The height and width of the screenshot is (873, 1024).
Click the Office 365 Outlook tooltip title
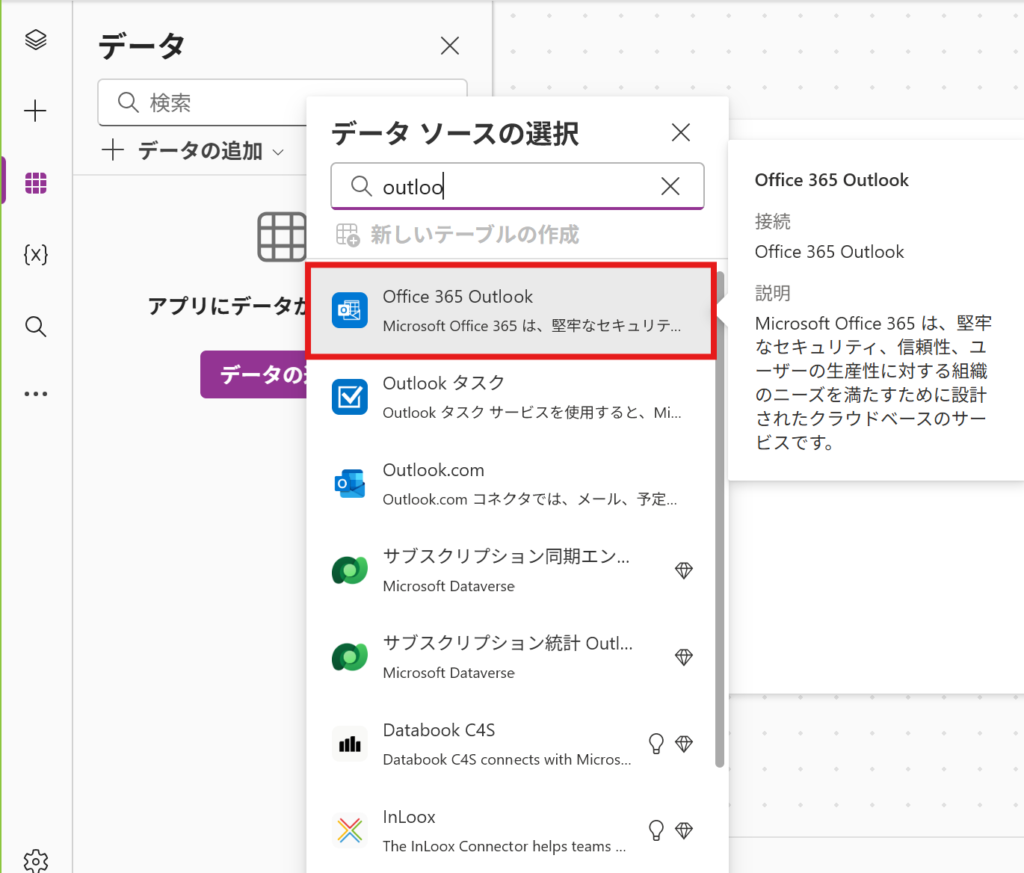pyautogui.click(x=831, y=180)
